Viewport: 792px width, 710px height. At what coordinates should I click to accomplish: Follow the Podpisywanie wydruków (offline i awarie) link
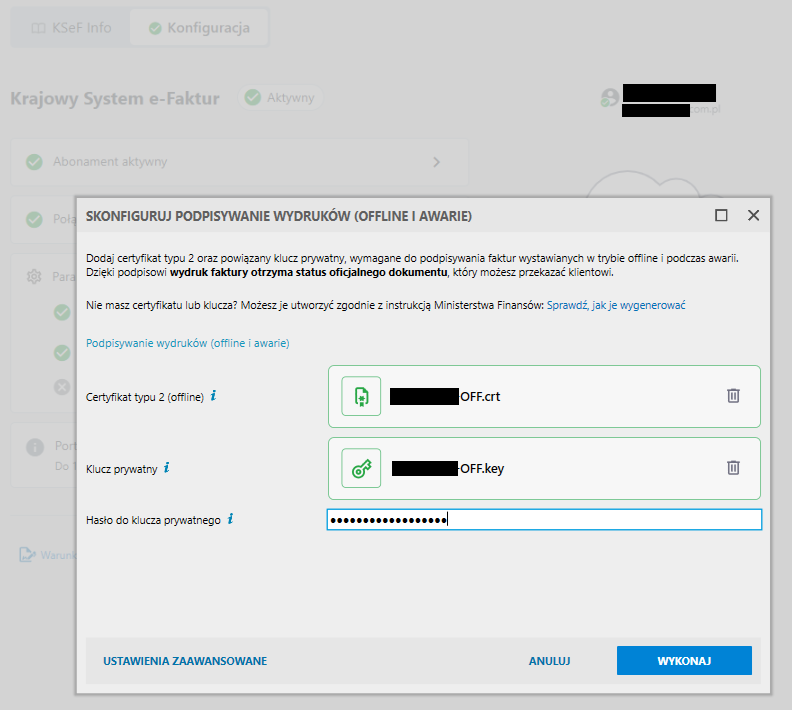pos(188,343)
